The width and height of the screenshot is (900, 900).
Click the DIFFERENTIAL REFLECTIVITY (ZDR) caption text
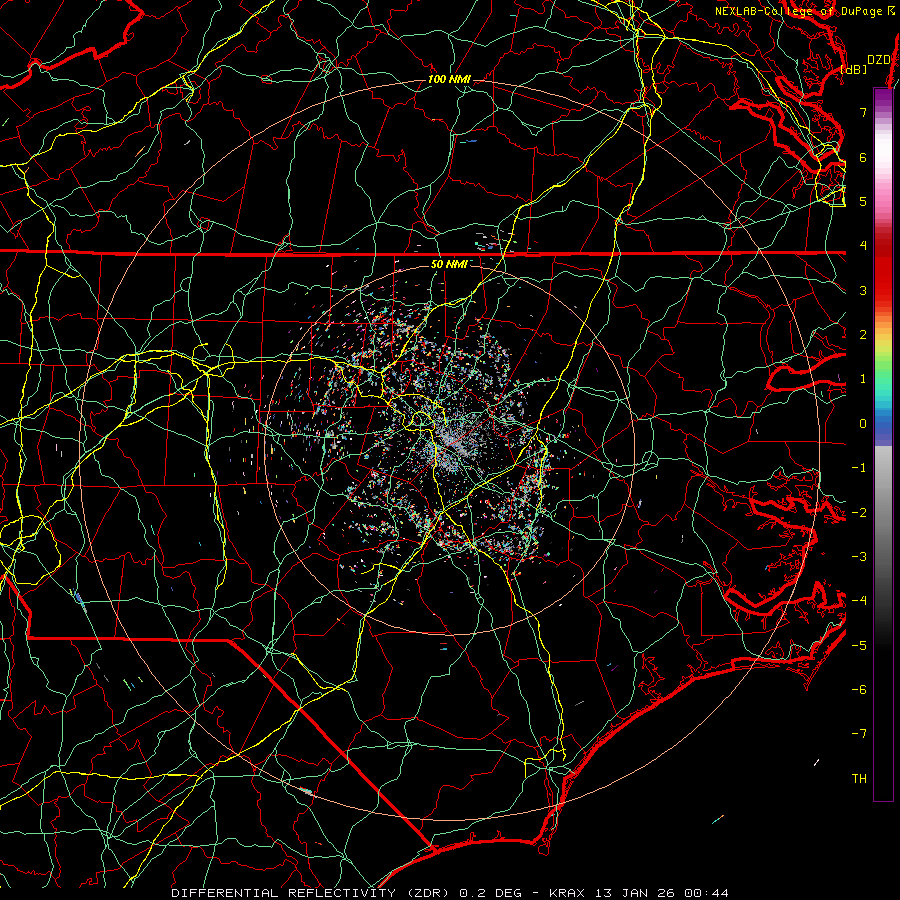(312, 893)
